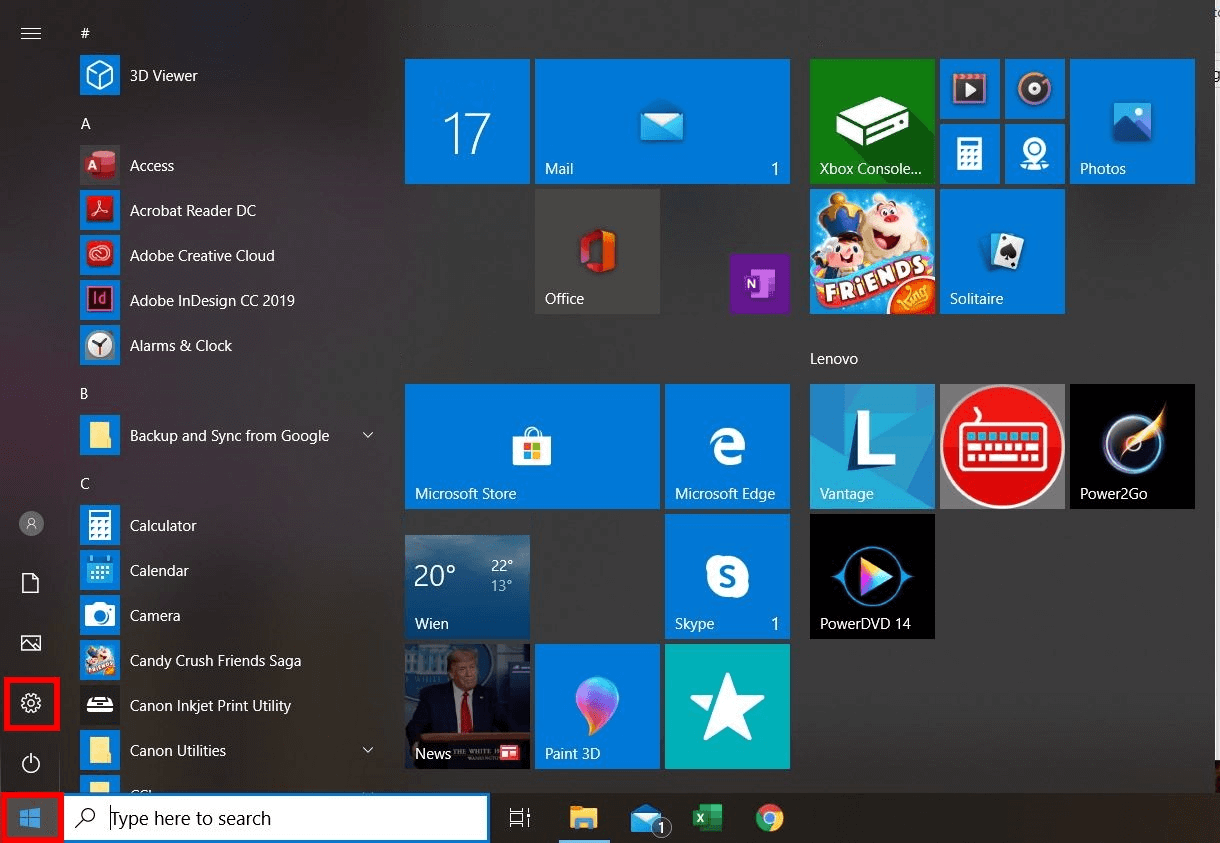Image resolution: width=1220 pixels, height=843 pixels.
Task: Launch the Movies & TV tile
Action: click(x=970, y=89)
